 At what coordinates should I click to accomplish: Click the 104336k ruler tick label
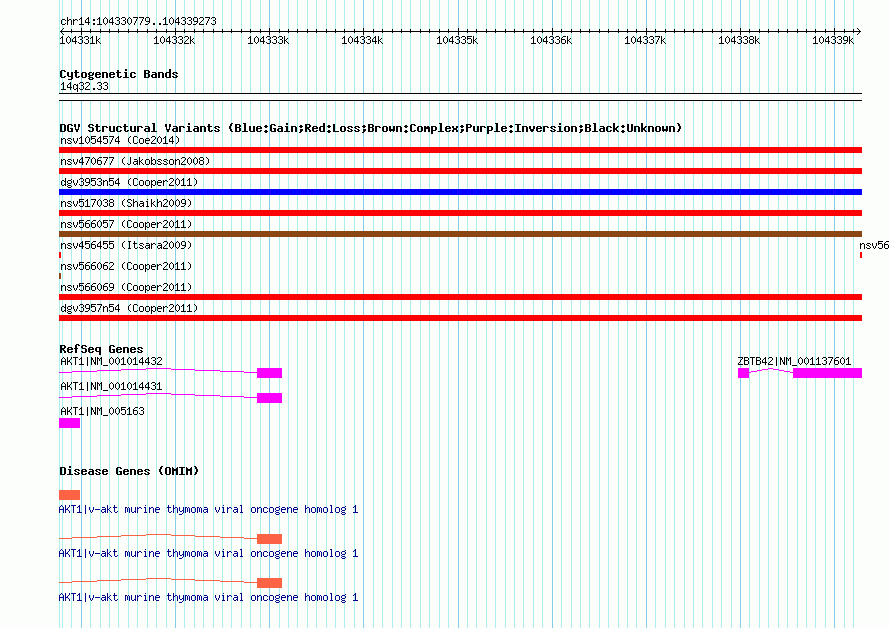coord(551,40)
